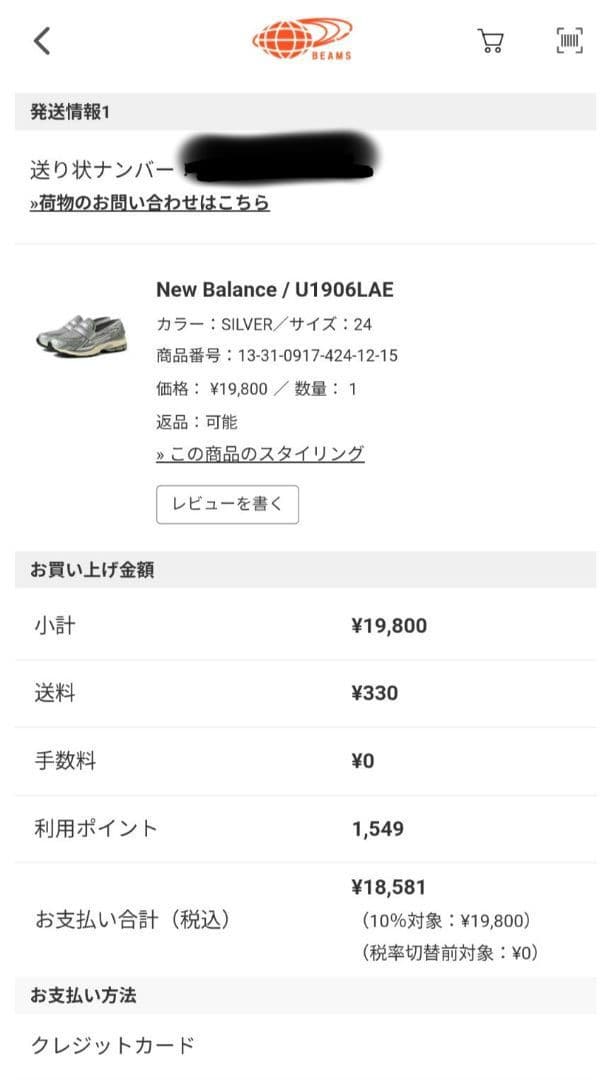Click the お支払い方法 section header
This screenshot has width=611, height=1080.
pos(80,996)
